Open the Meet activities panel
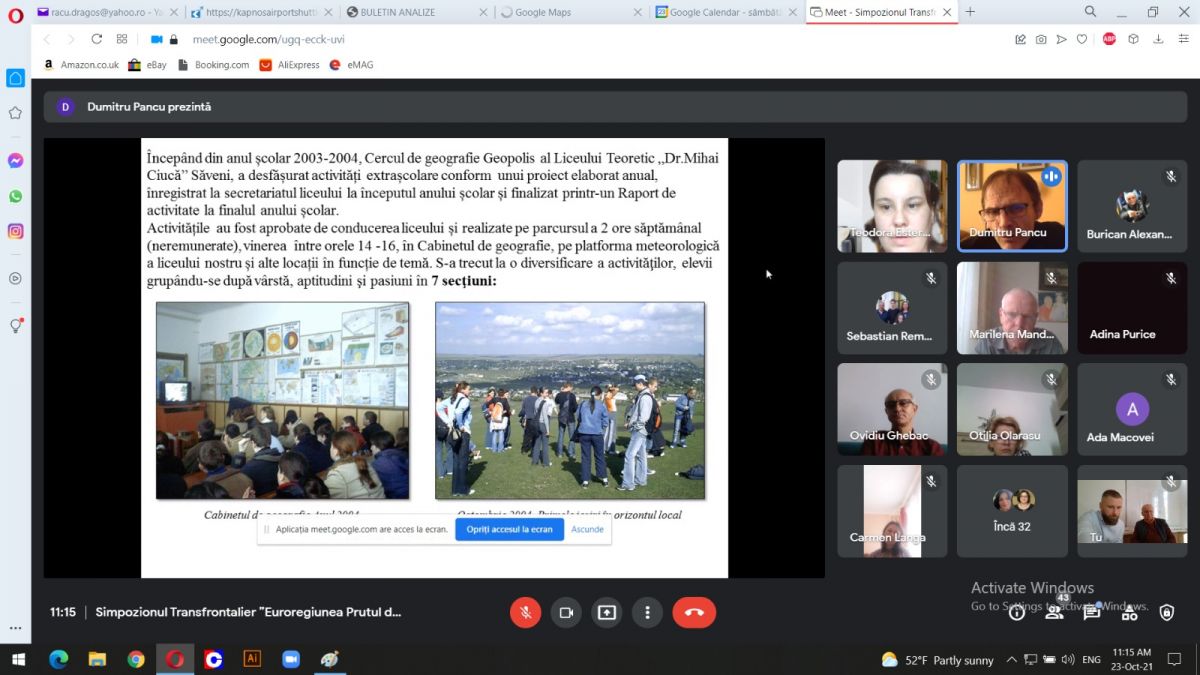The width and height of the screenshot is (1200, 675). pyautogui.click(x=1129, y=613)
